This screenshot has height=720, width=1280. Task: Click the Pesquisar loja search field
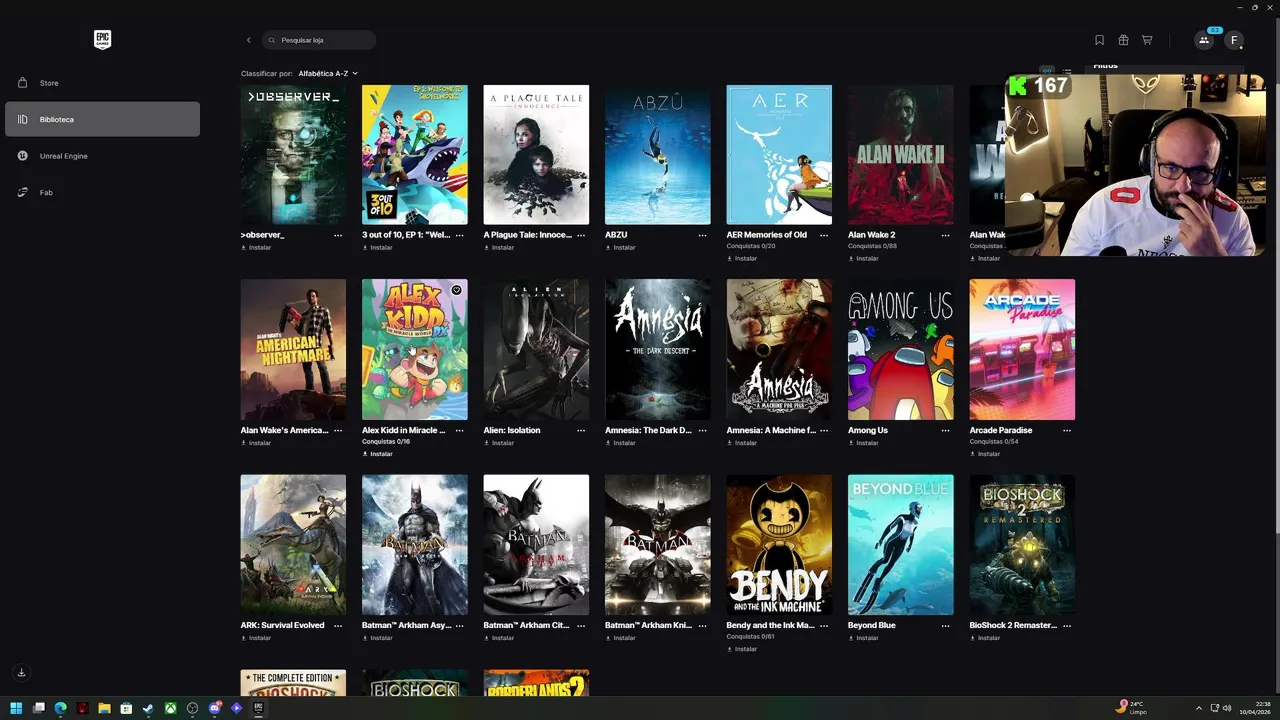(x=320, y=40)
